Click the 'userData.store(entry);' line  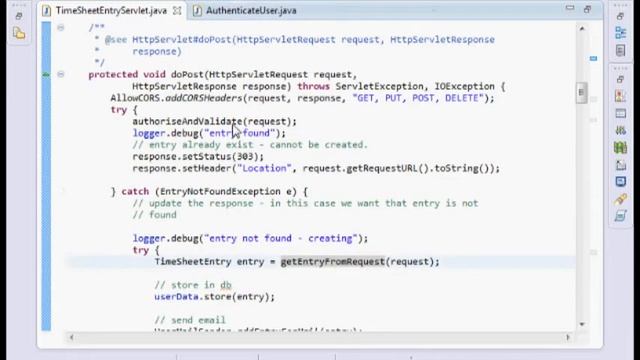(214, 297)
